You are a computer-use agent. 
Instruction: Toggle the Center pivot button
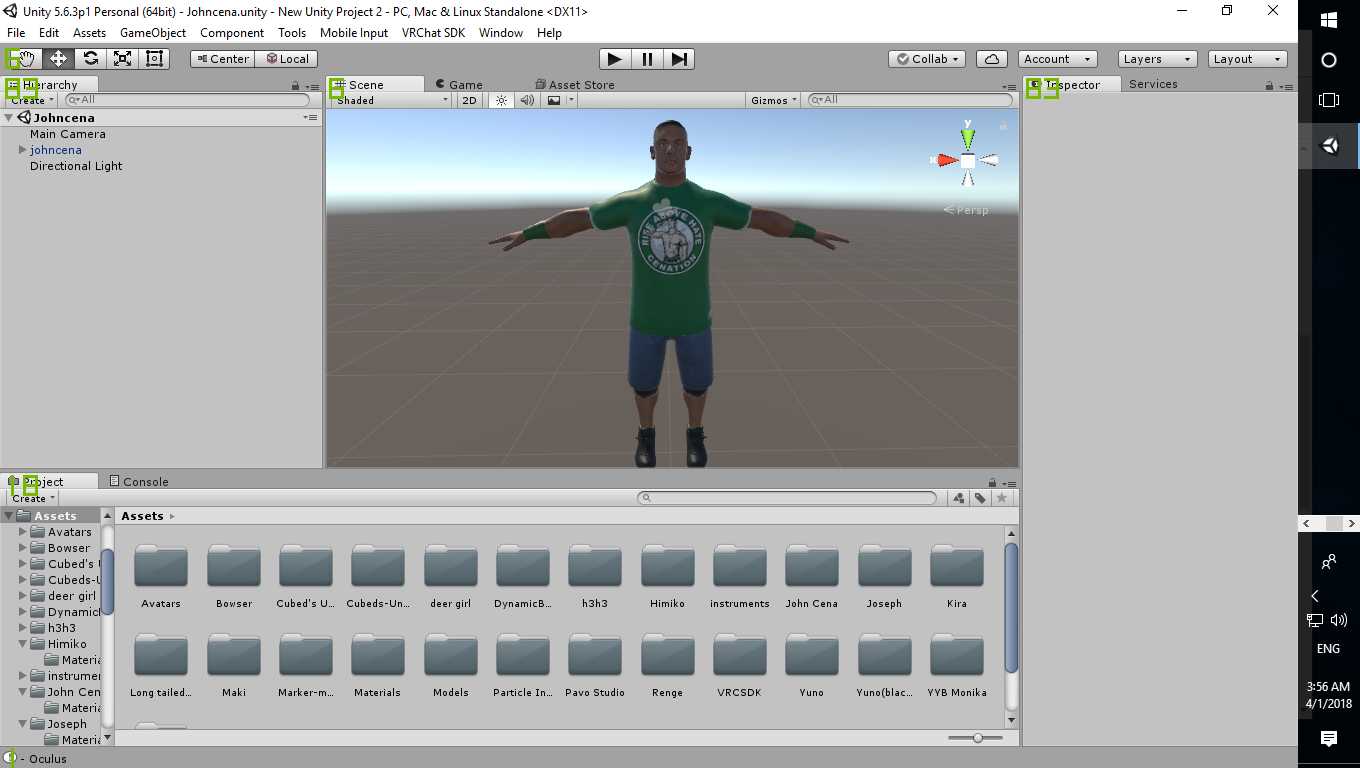tap(222, 59)
